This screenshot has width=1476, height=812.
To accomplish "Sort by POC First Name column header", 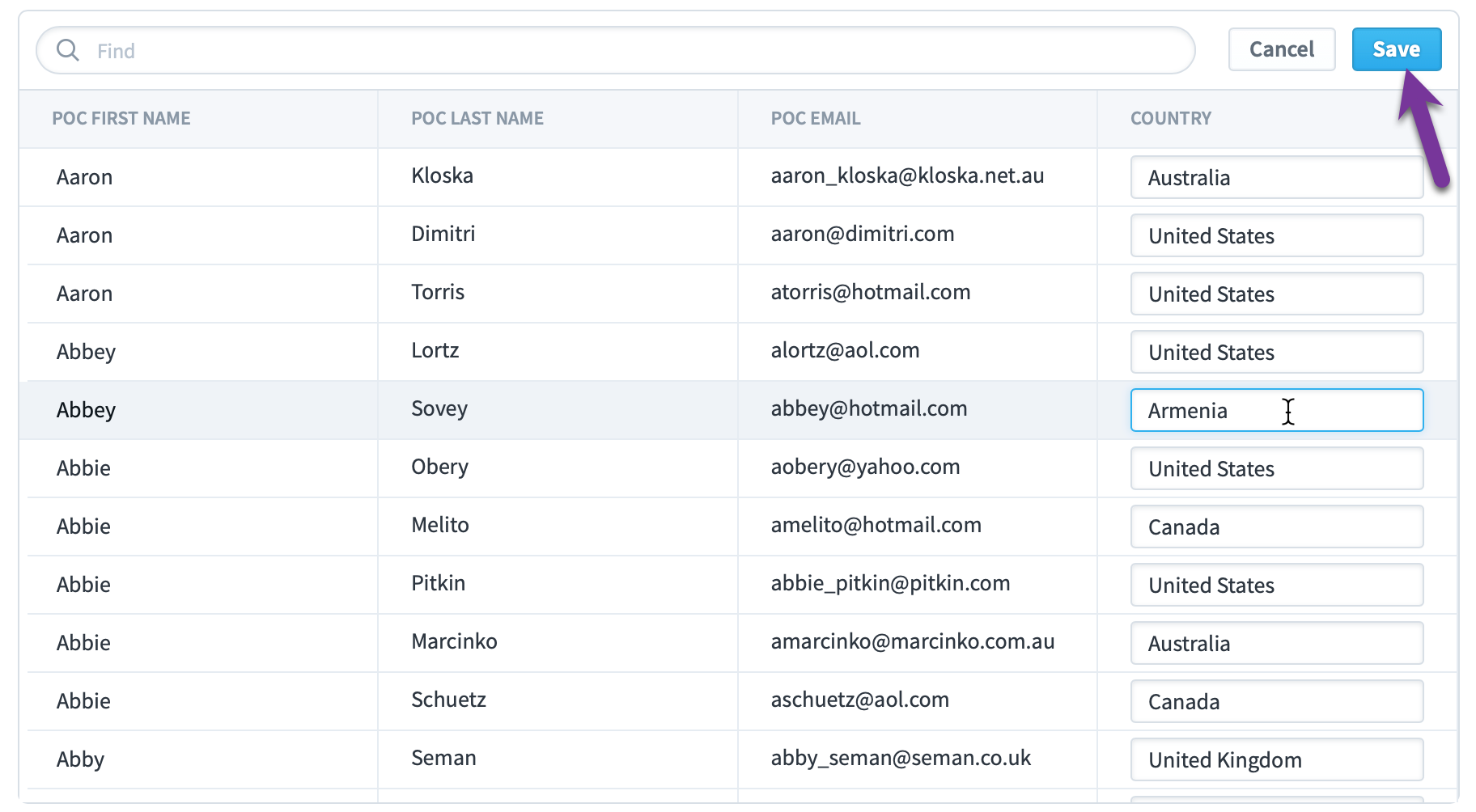I will click(x=121, y=118).
